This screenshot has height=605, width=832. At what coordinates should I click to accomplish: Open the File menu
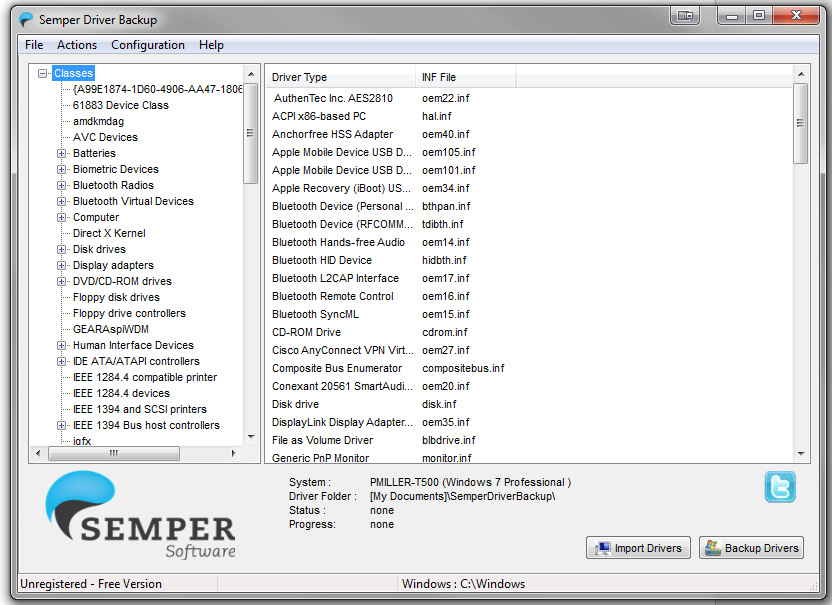(x=34, y=45)
